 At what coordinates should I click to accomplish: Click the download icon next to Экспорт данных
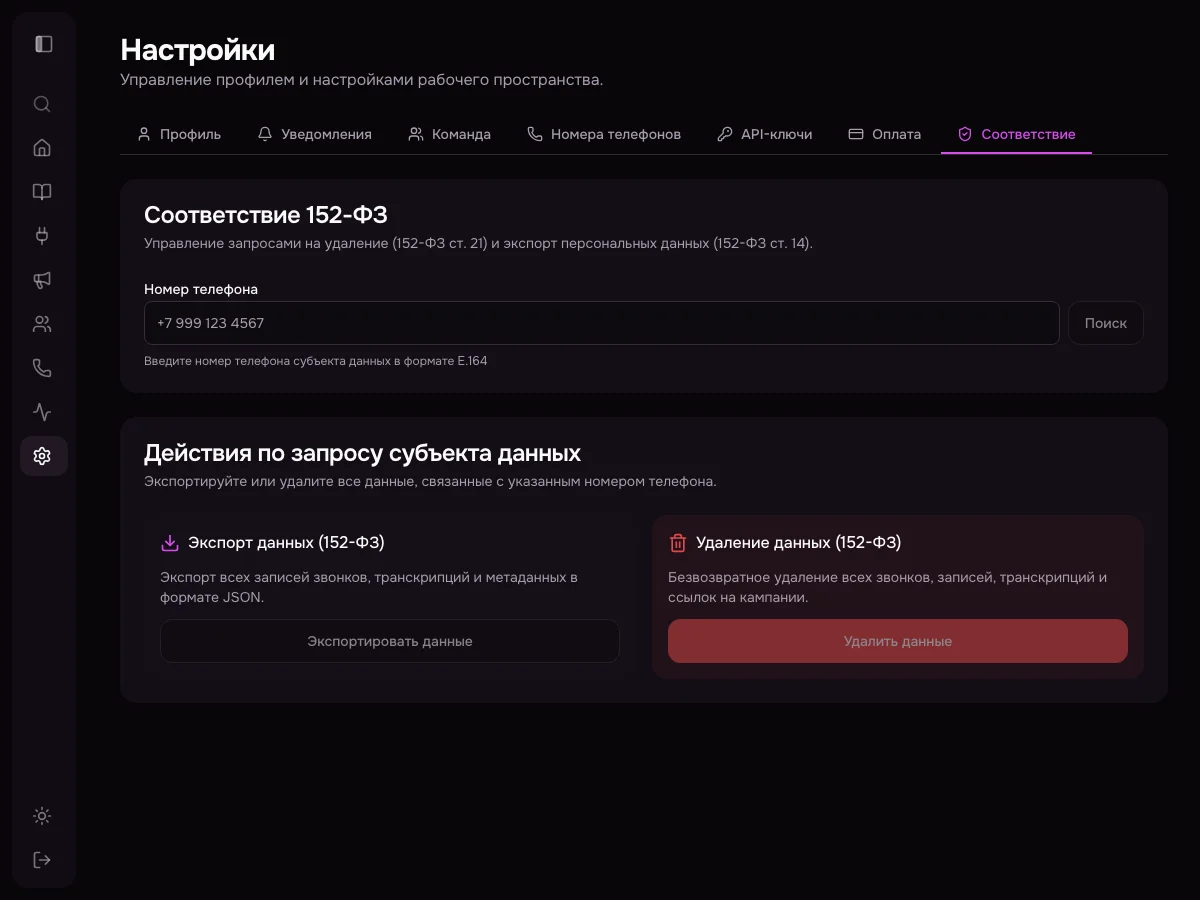coord(169,542)
